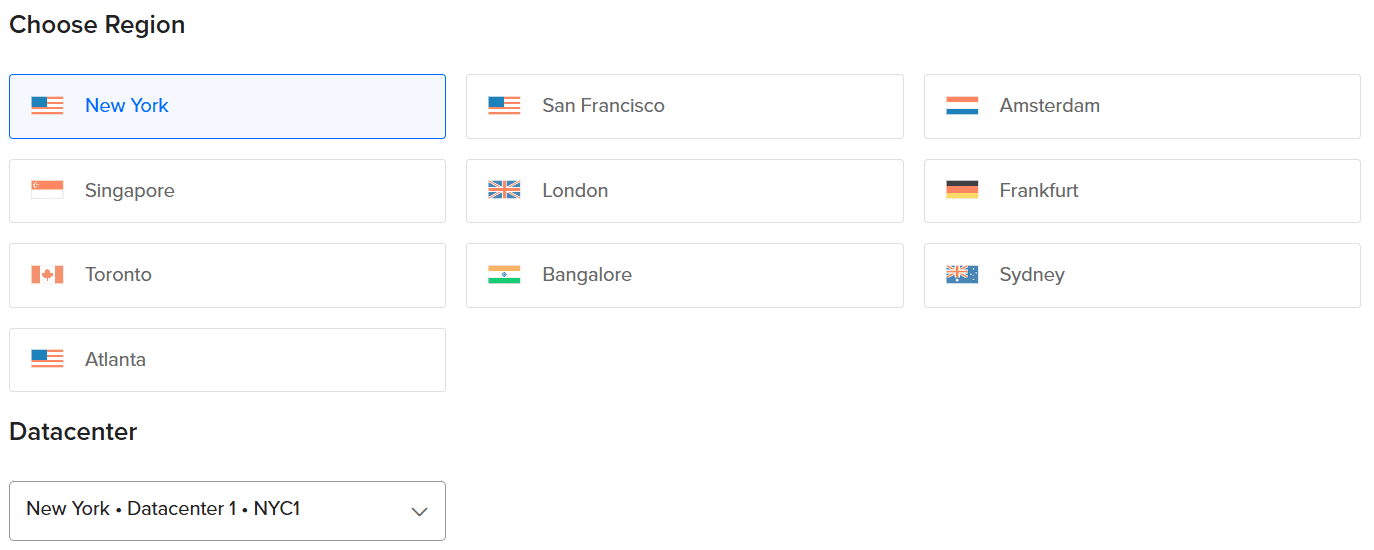Click the Union Jack flag beside London
The width and height of the screenshot is (1374, 550).
[504, 190]
